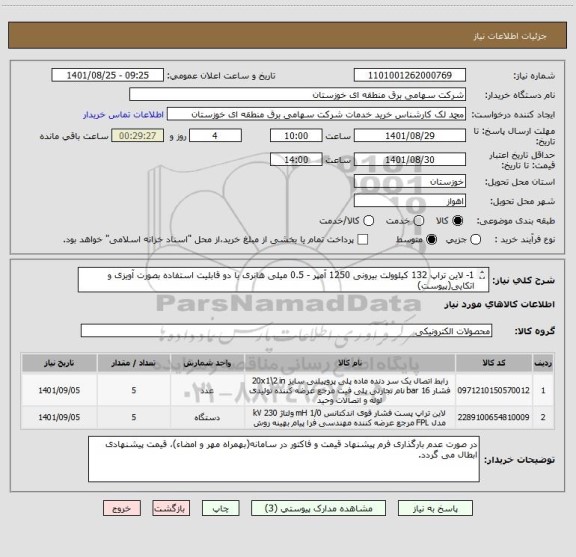576x557 pixels.
Task: Toggle the اسناد خزانه اسلامی payment checkbox
Action: tap(363, 240)
